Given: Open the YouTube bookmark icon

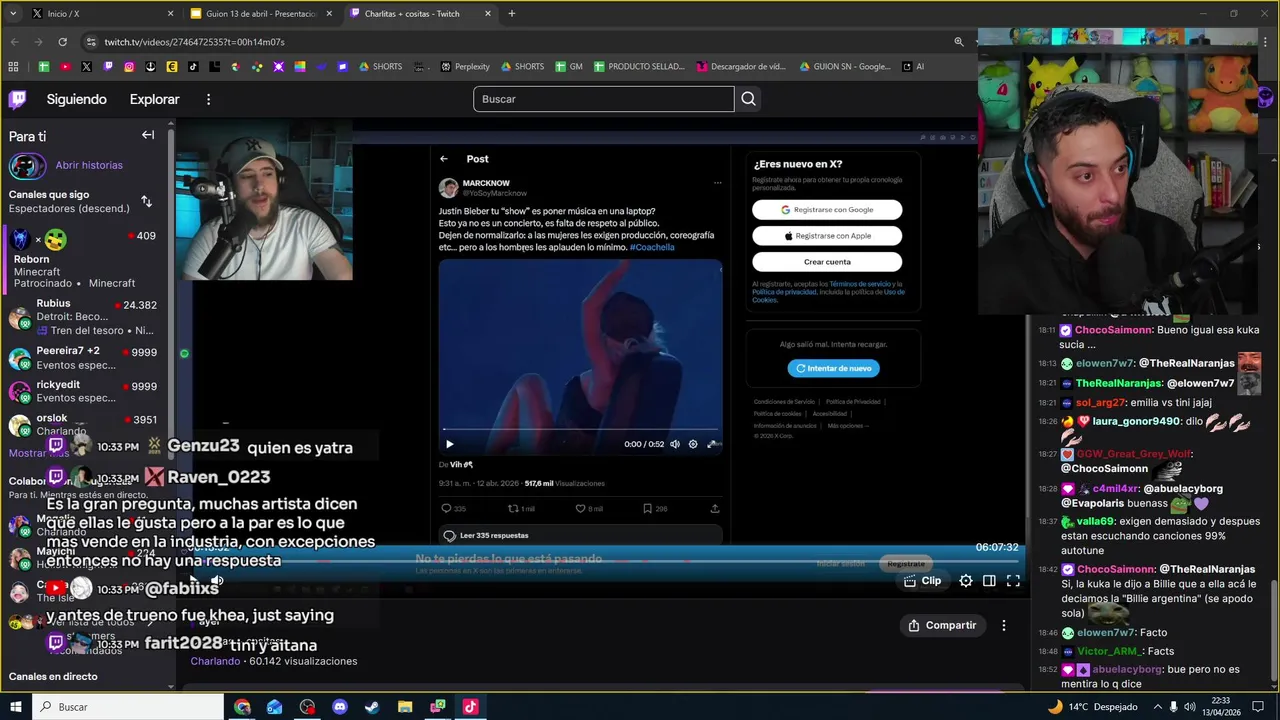Looking at the screenshot, I should coord(65,67).
